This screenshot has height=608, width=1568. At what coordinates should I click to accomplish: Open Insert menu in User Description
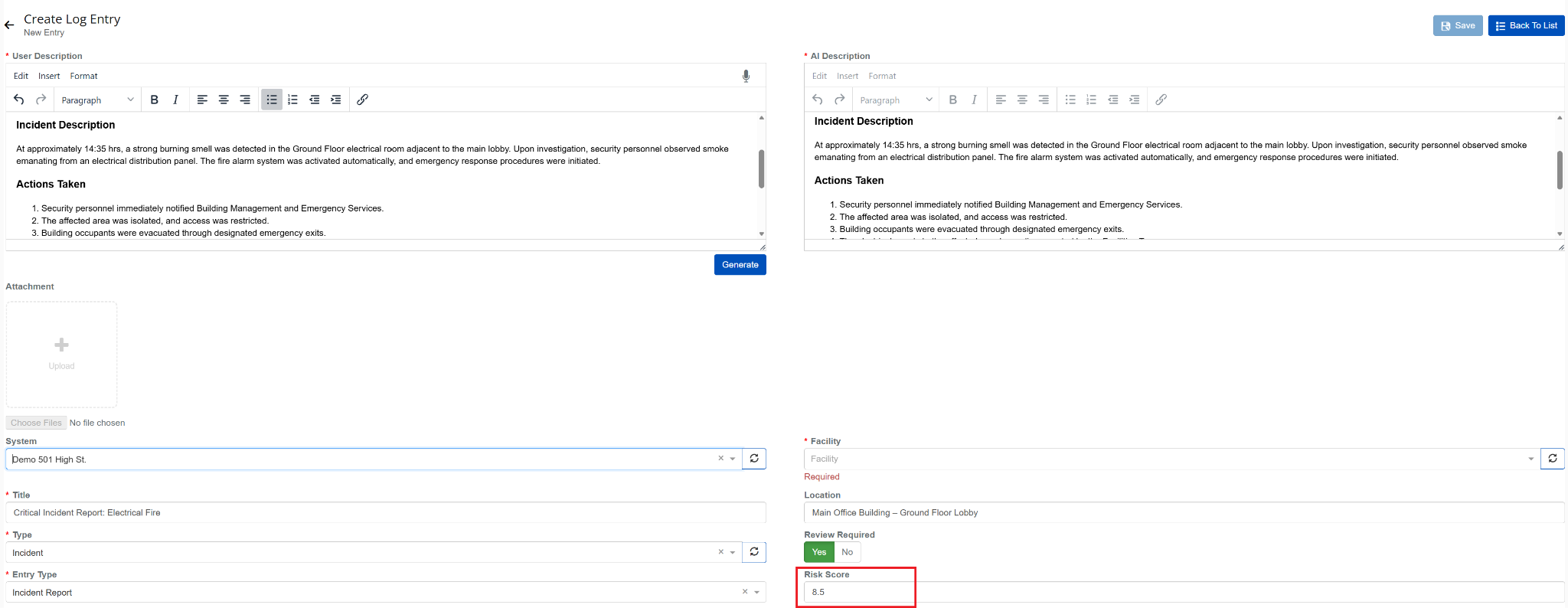point(49,76)
